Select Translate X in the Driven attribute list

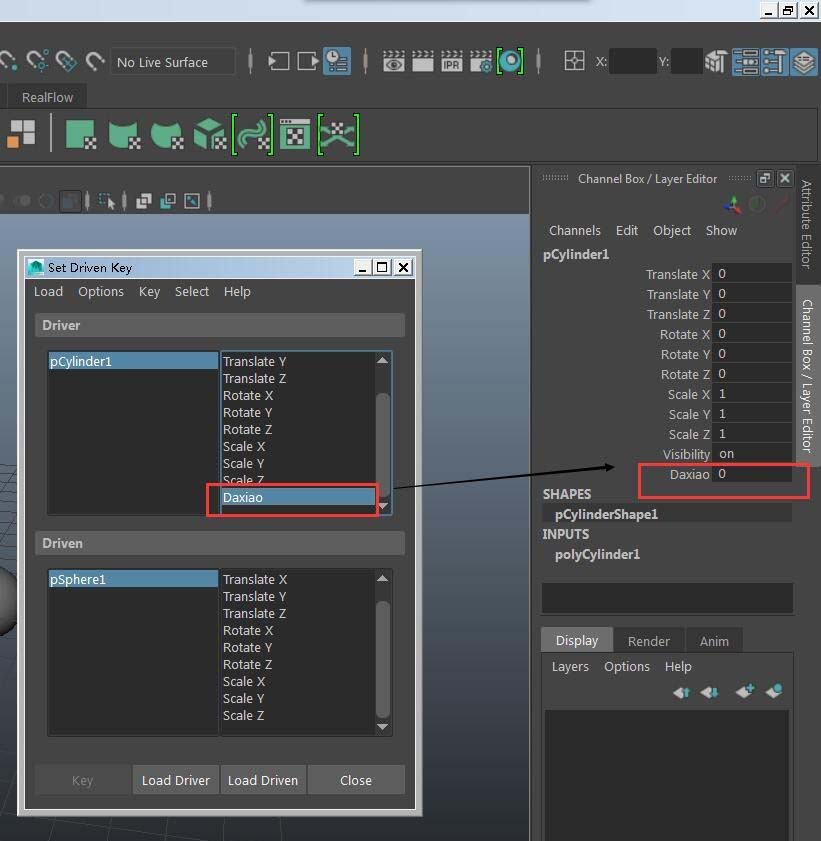click(298, 579)
